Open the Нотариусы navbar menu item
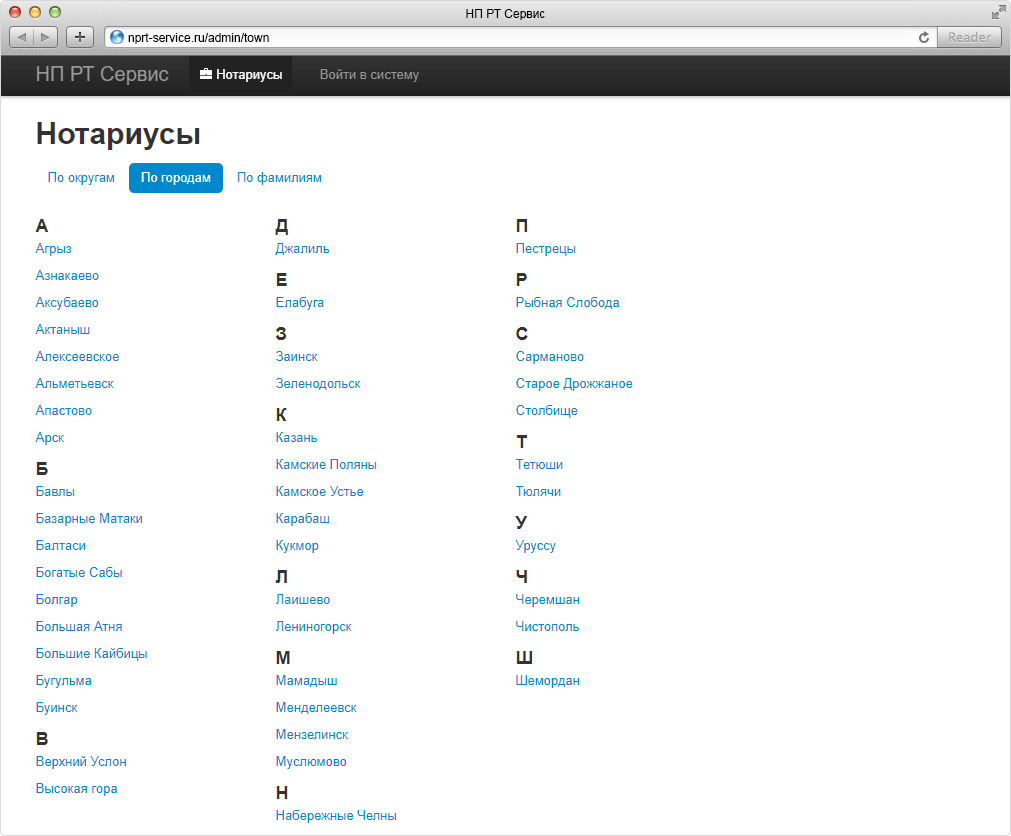This screenshot has height=836, width=1011. pyautogui.click(x=240, y=75)
